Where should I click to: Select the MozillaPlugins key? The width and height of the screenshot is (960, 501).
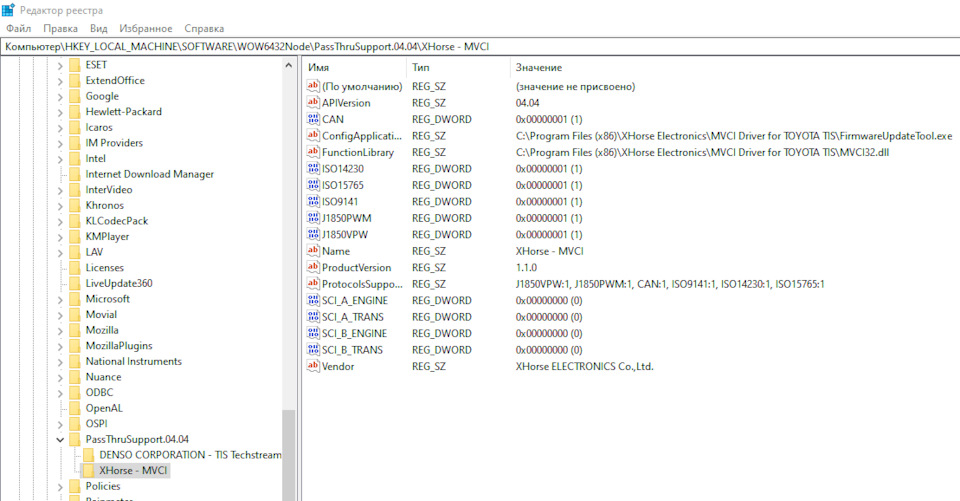pos(119,345)
